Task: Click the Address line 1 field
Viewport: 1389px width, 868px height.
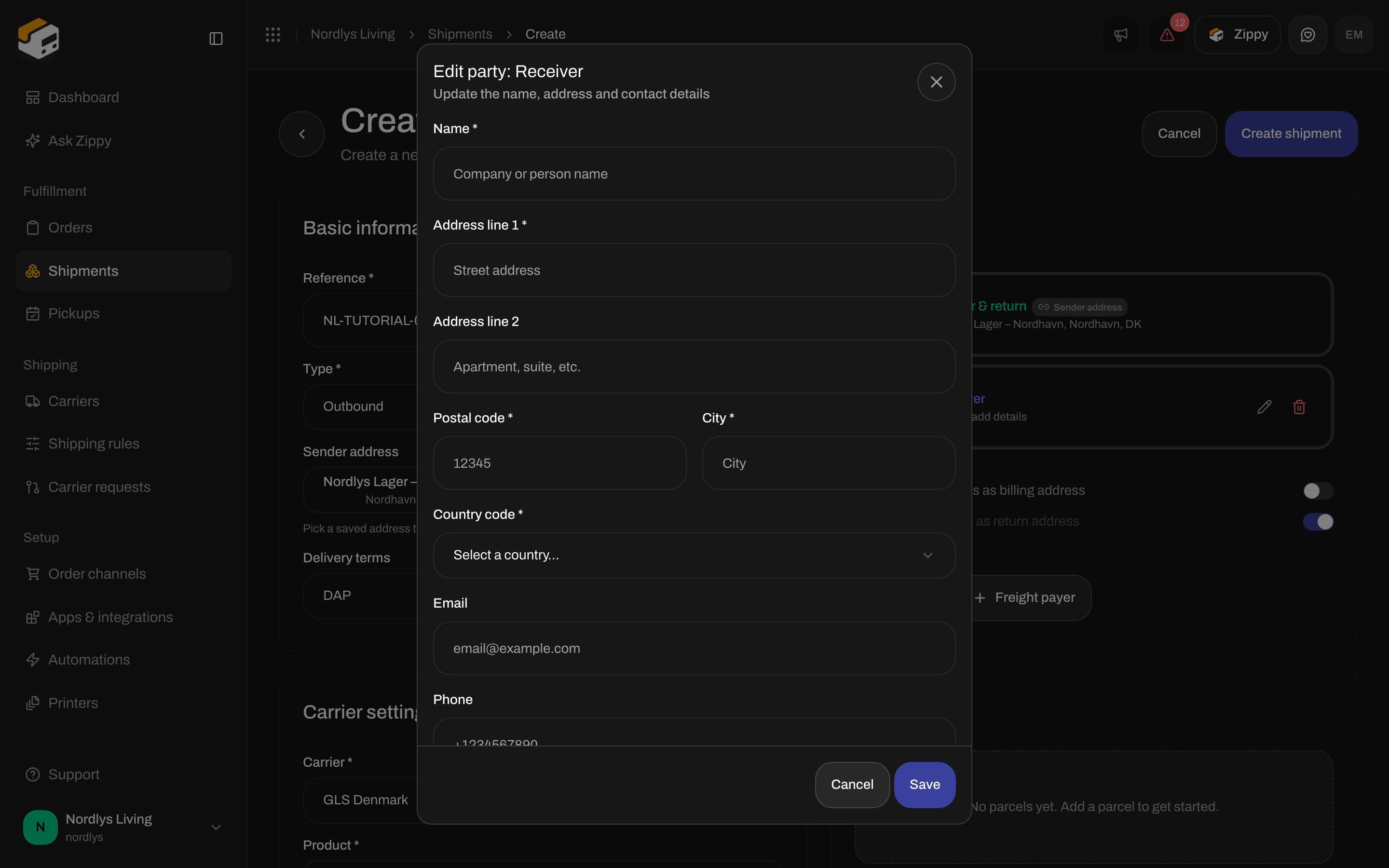Action: (x=694, y=271)
